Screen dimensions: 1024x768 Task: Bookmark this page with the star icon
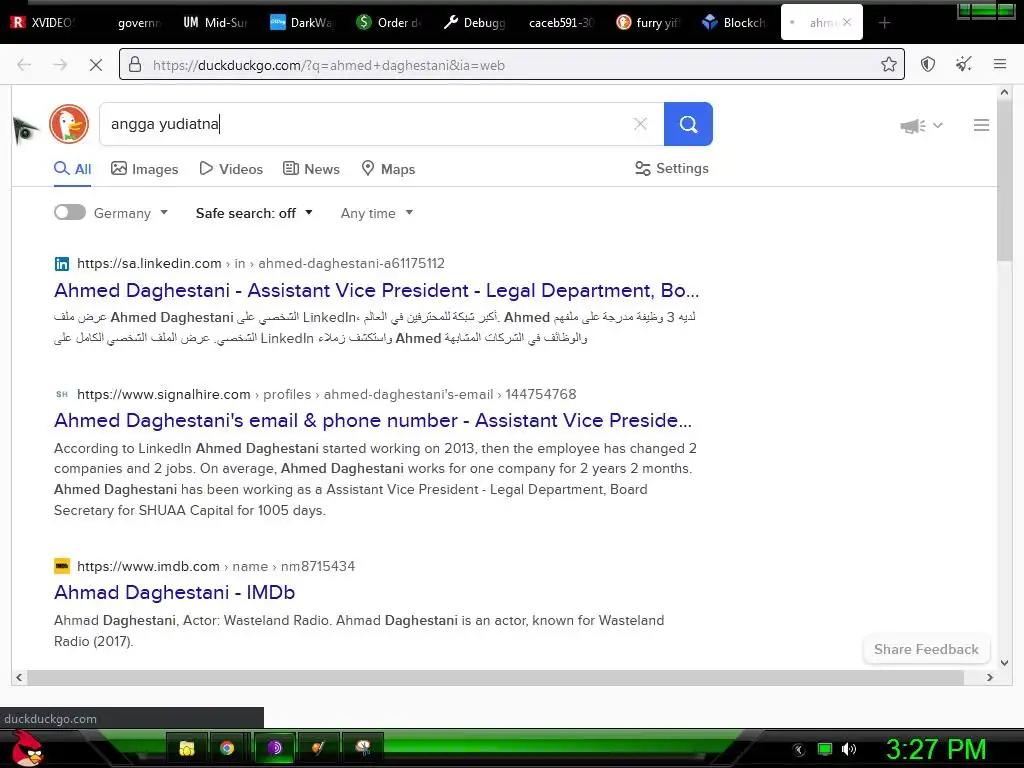[x=888, y=64]
